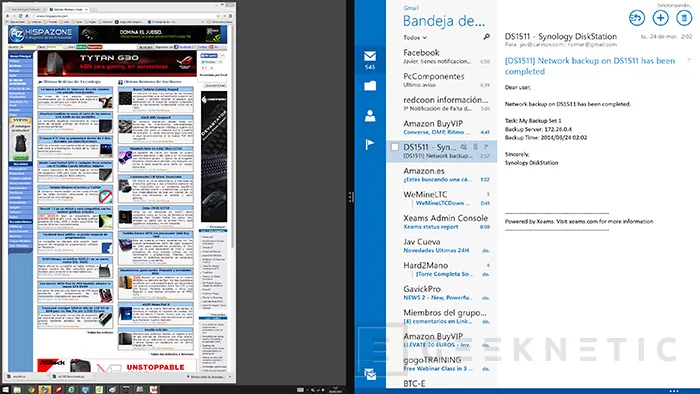Open the 'Otros marcadores' bookmarks folder
700x394 pixels.
click(x=221, y=22)
